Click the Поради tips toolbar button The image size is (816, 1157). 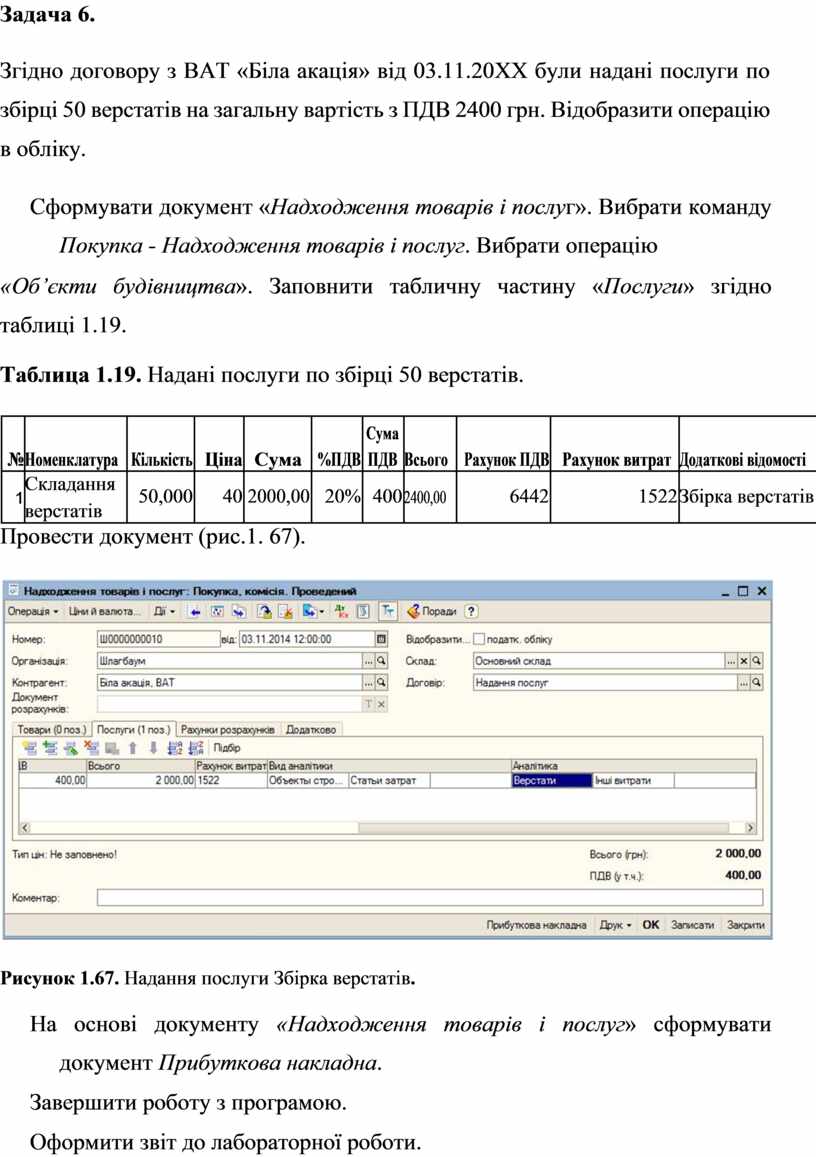click(432, 612)
